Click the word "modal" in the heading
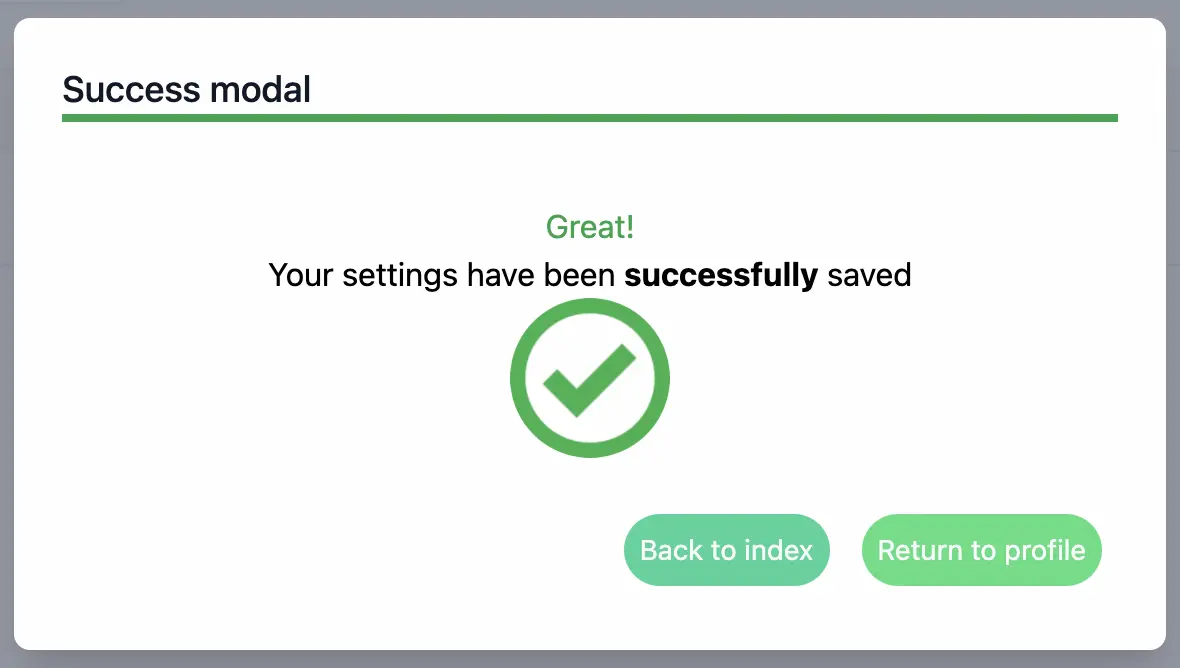1180x668 pixels. pos(260,90)
